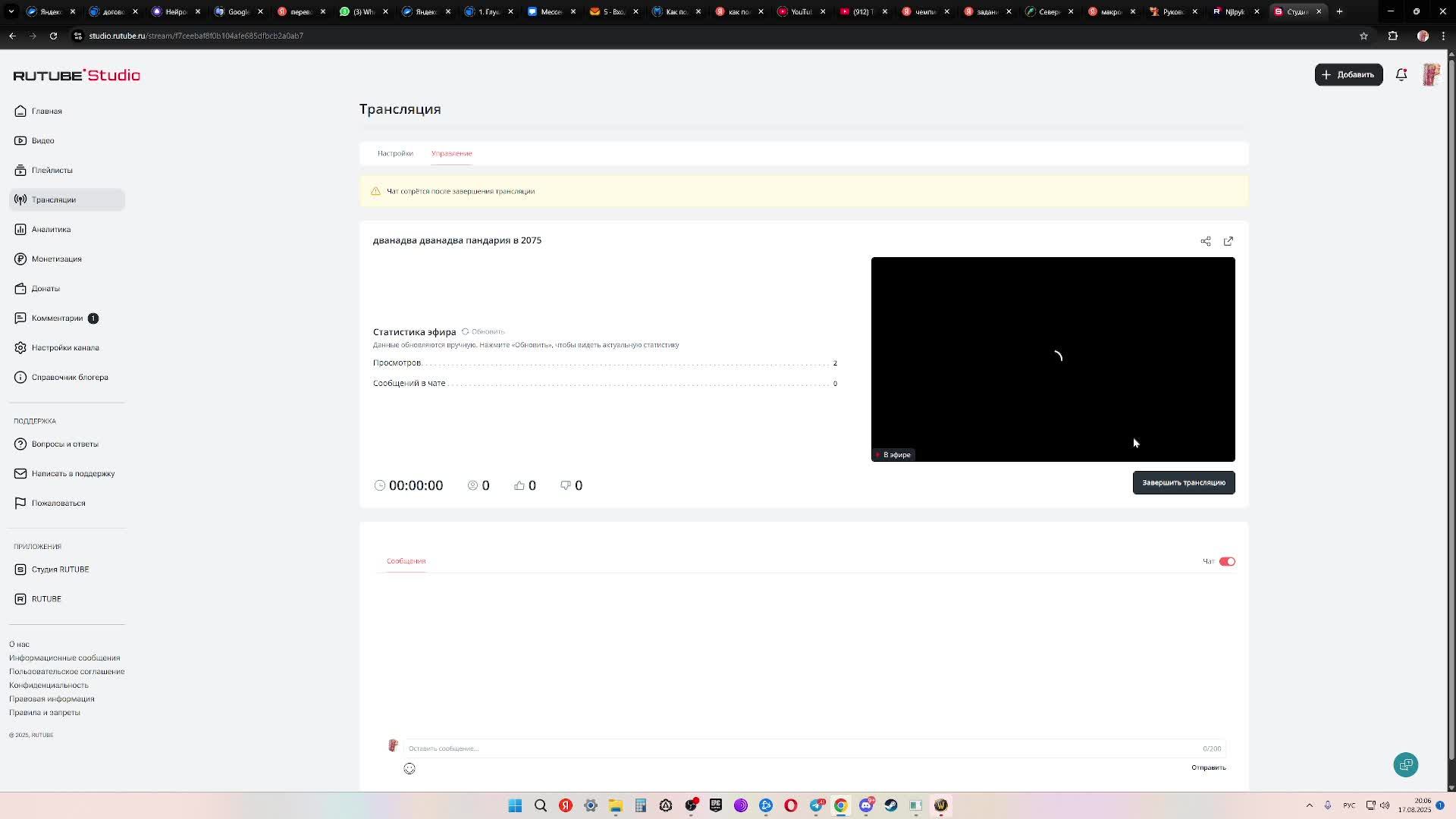The height and width of the screenshot is (819, 1456).
Task: Select the Сообщения tab
Action: [406, 561]
